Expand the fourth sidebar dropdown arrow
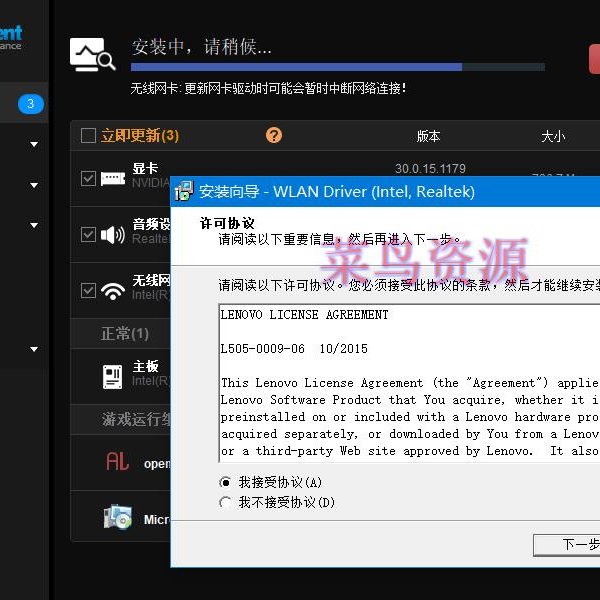Screen dimensions: 600x600 34,349
